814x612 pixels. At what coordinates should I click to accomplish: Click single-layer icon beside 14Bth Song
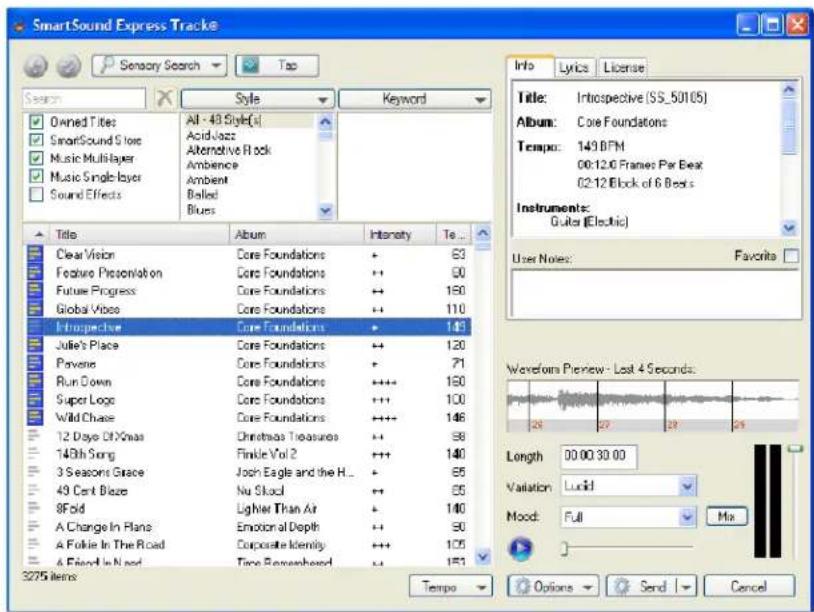[34, 454]
